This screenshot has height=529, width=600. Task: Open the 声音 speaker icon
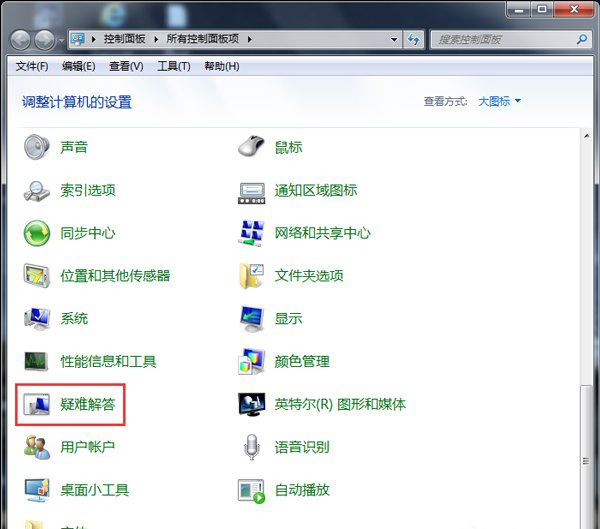pyautogui.click(x=36, y=147)
